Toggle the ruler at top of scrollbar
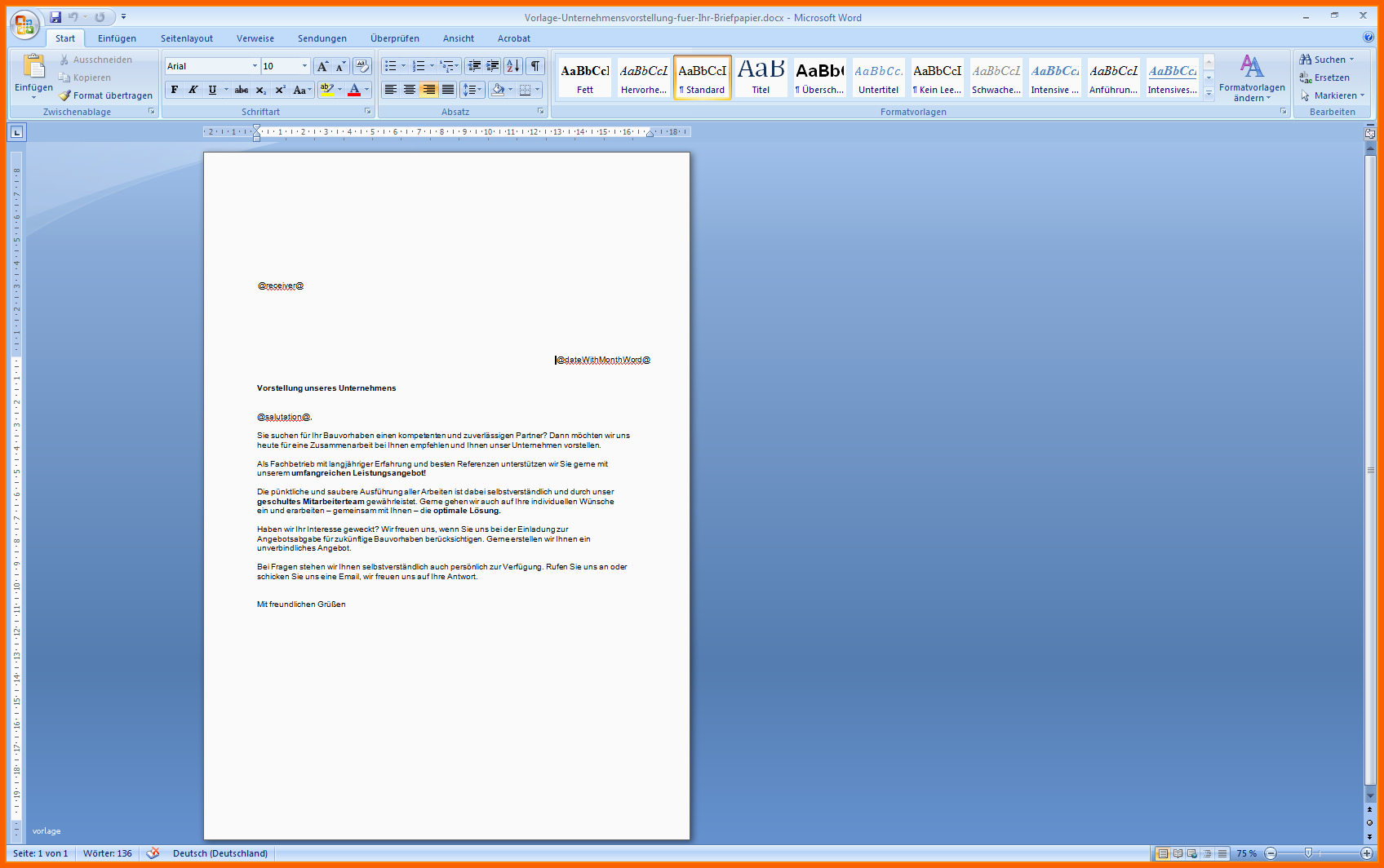Viewport: 1384px width, 868px height. pos(1370,133)
